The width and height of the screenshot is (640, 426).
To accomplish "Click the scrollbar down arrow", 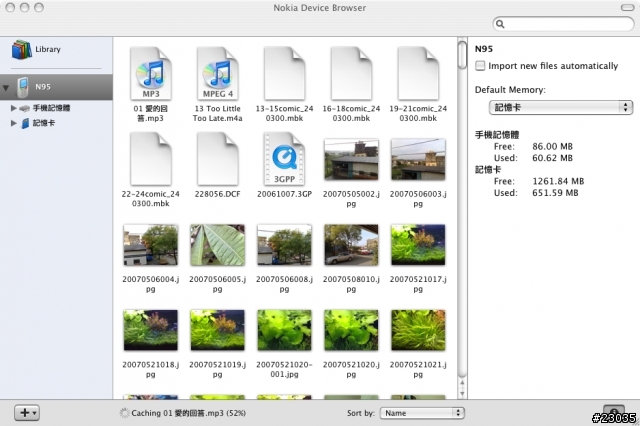I will click(x=462, y=393).
